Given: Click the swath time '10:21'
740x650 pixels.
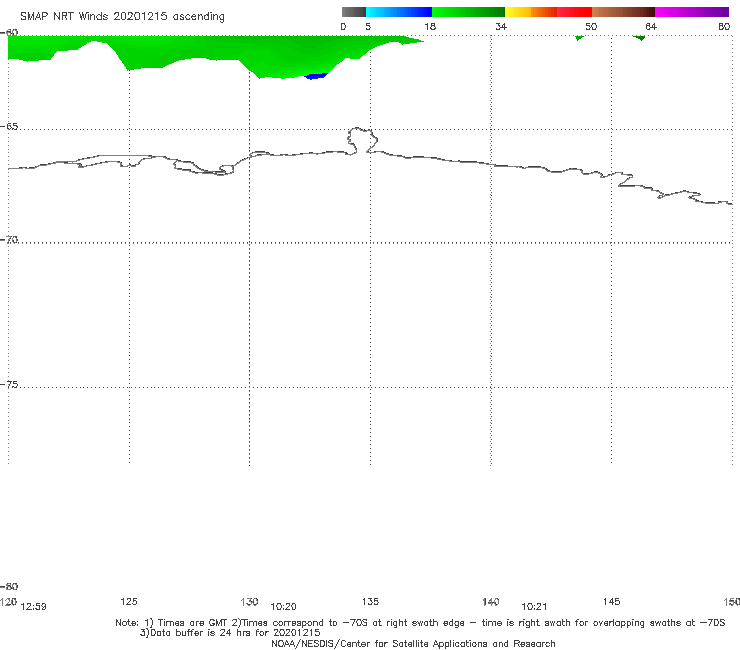Looking at the screenshot, I should 534,607.
